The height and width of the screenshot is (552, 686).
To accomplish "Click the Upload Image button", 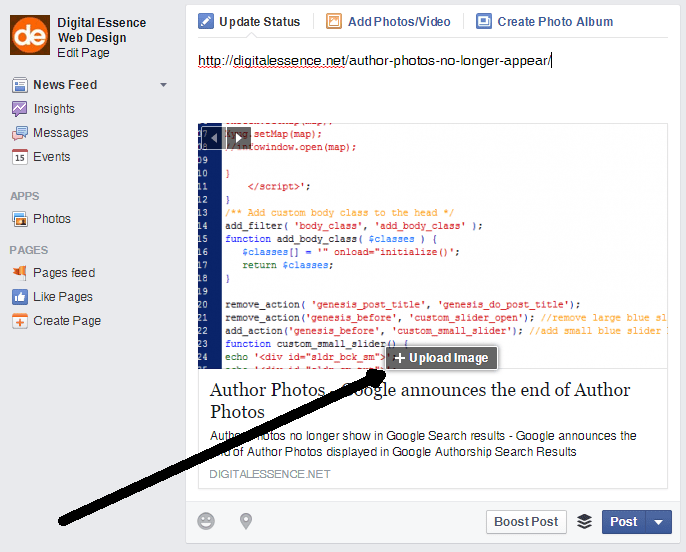I will [441, 358].
